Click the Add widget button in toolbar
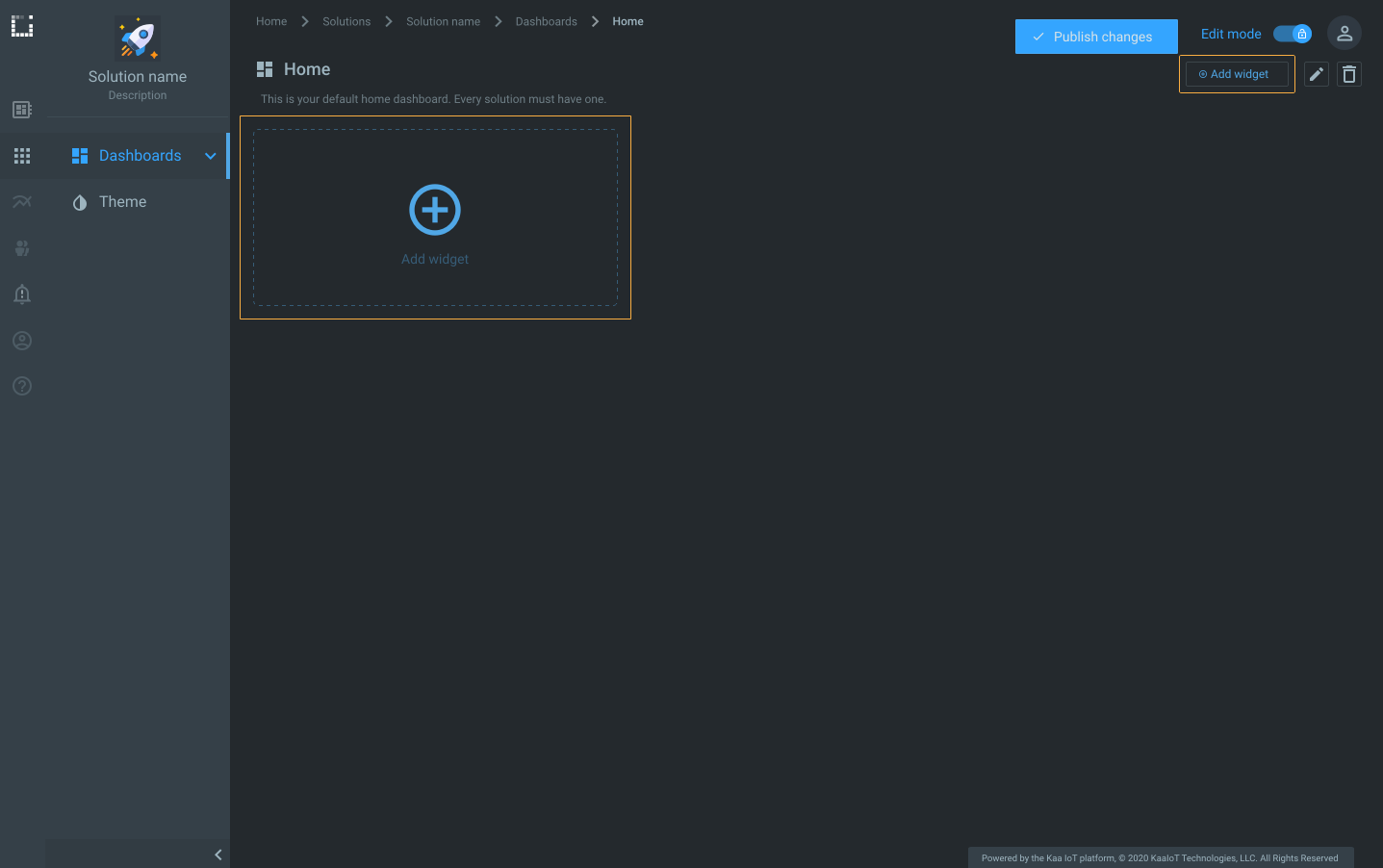This screenshot has height=868, width=1383. pyautogui.click(x=1237, y=74)
